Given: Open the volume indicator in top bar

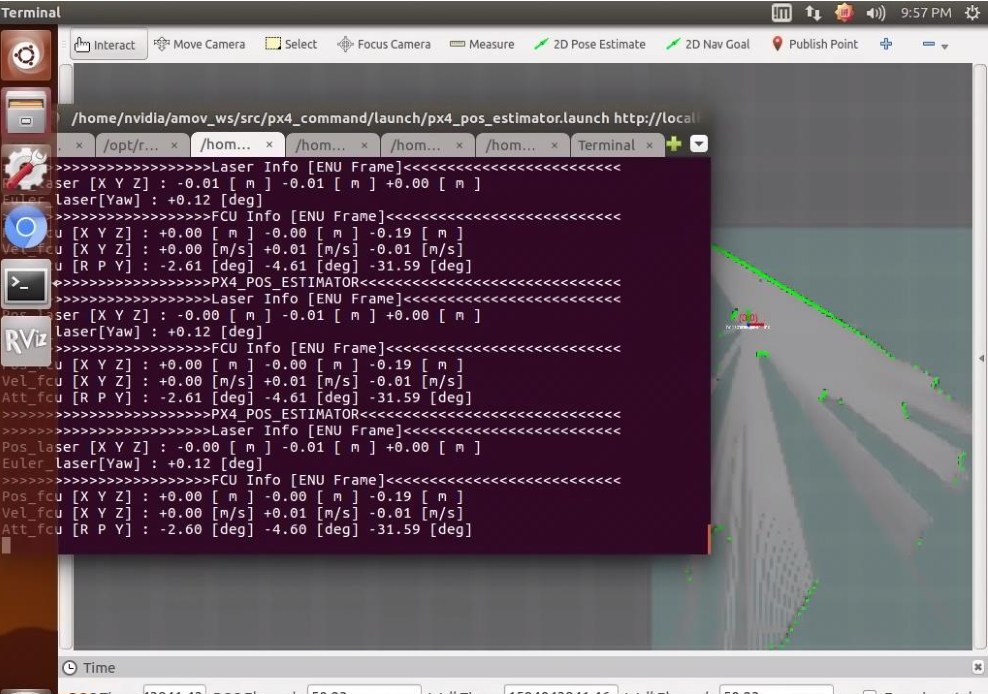Looking at the screenshot, I should coord(875,13).
